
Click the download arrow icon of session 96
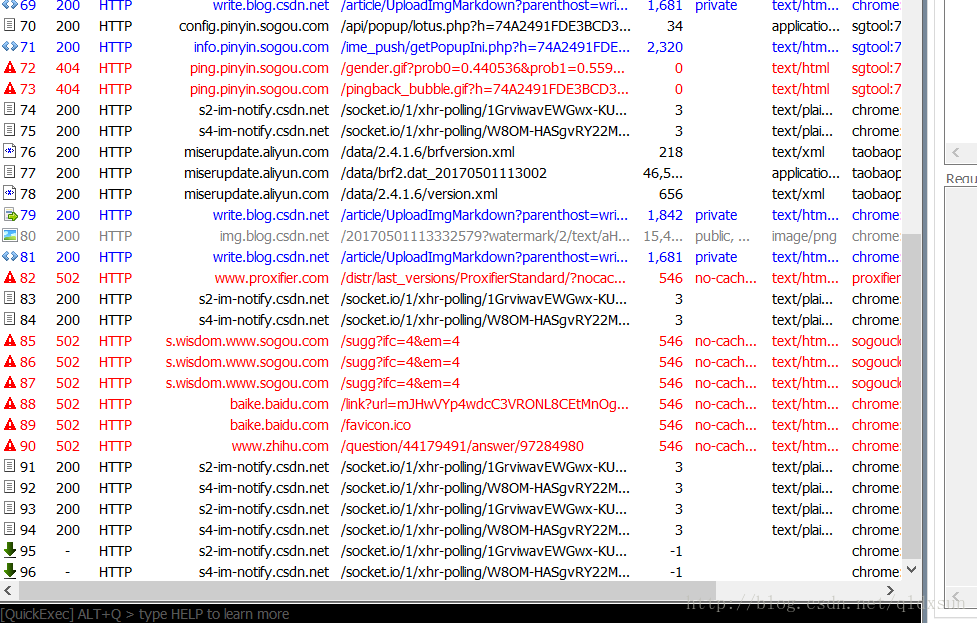click(x=9, y=571)
